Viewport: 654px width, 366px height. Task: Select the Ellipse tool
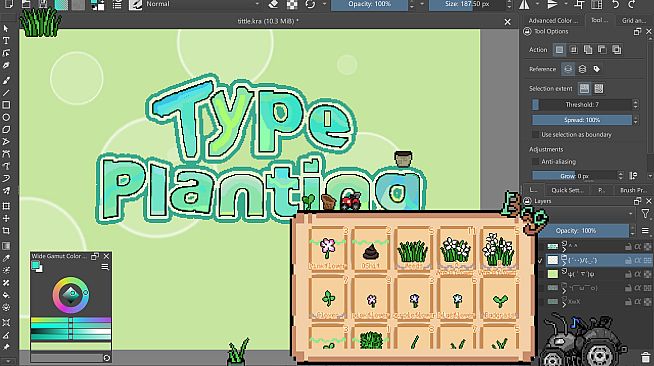tap(6, 117)
